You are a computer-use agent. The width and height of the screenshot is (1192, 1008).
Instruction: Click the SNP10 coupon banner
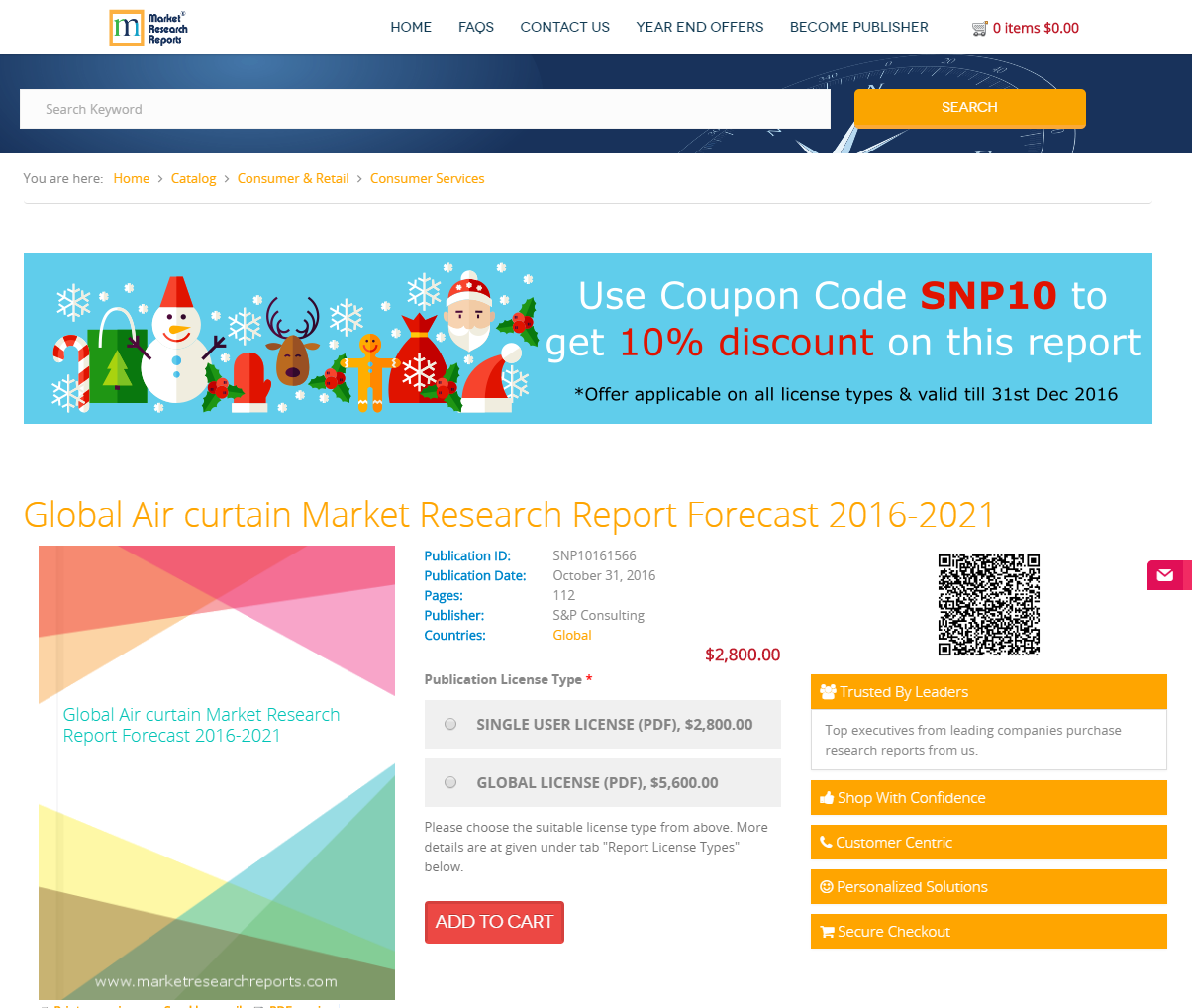pyautogui.click(x=588, y=339)
